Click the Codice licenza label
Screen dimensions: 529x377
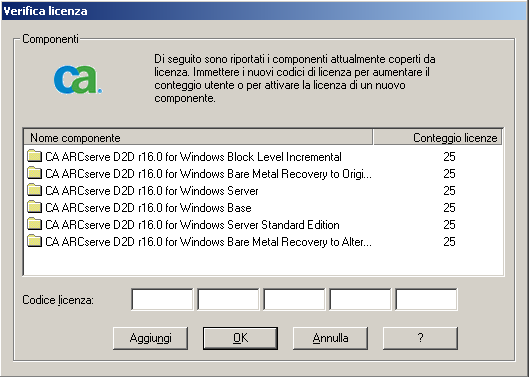click(x=58, y=300)
